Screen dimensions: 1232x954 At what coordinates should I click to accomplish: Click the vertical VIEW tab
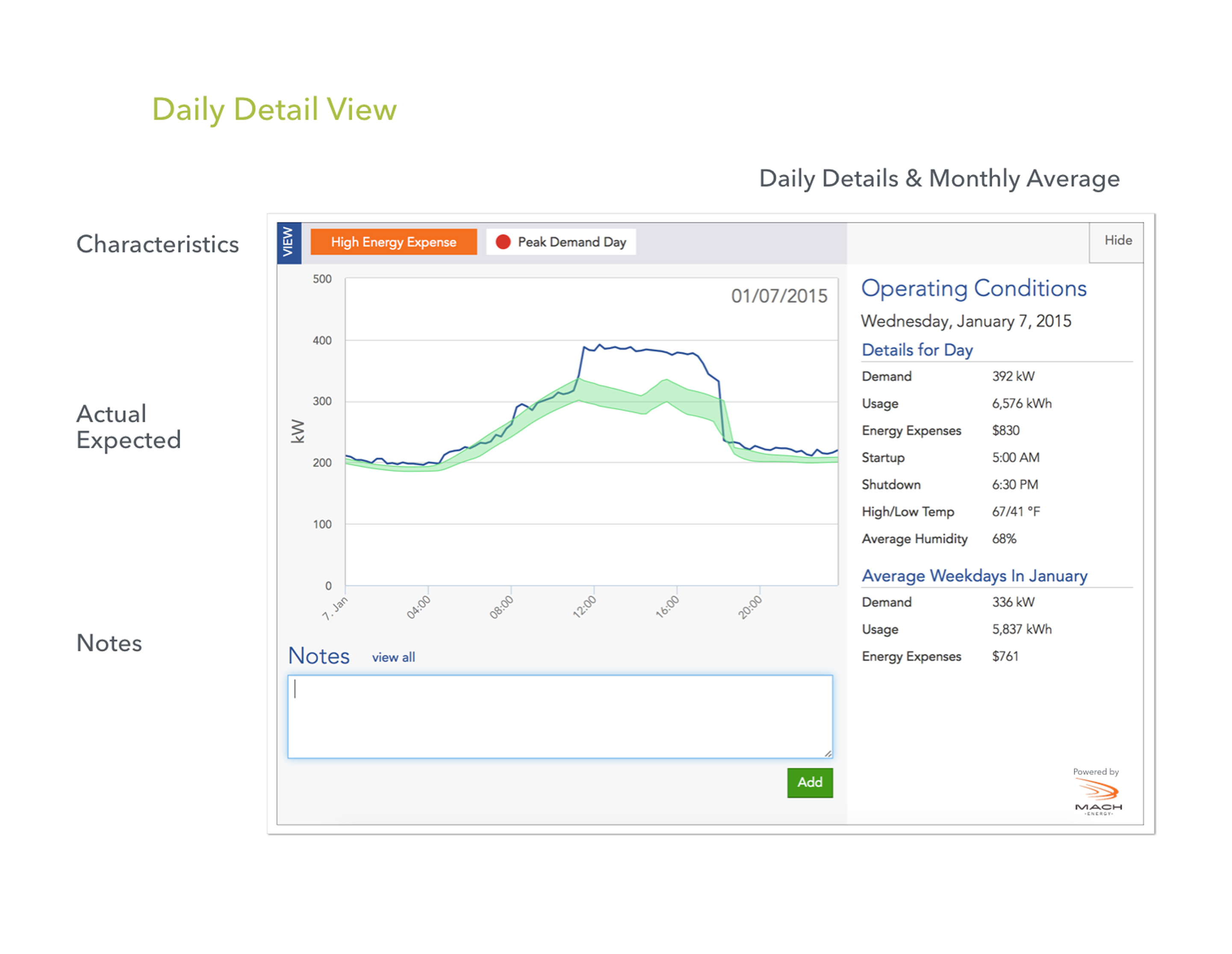[x=289, y=242]
